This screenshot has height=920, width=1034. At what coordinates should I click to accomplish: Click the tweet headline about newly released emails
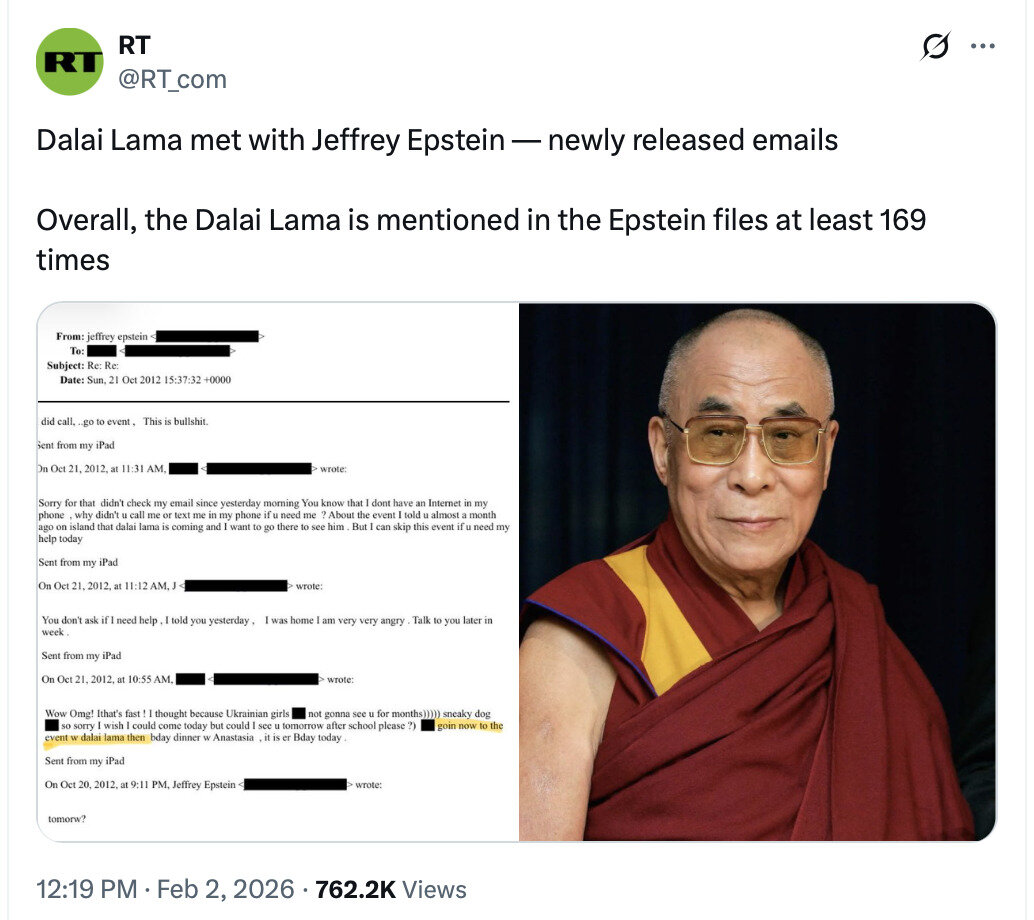(437, 140)
